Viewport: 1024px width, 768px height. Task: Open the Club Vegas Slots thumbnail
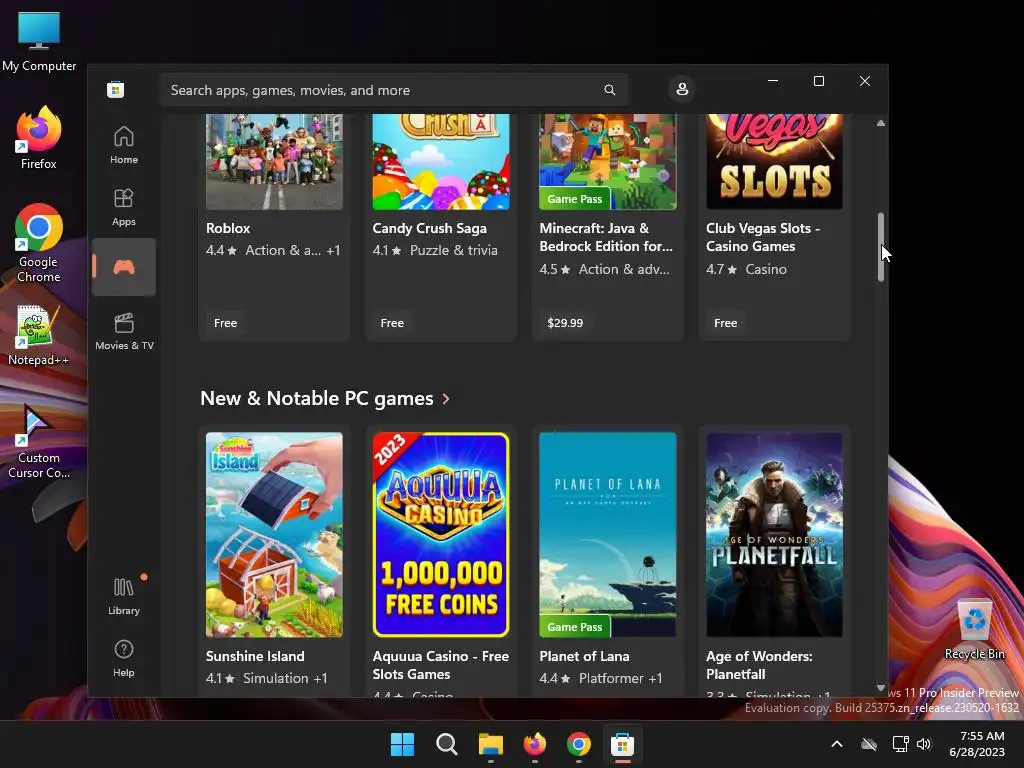pos(775,161)
